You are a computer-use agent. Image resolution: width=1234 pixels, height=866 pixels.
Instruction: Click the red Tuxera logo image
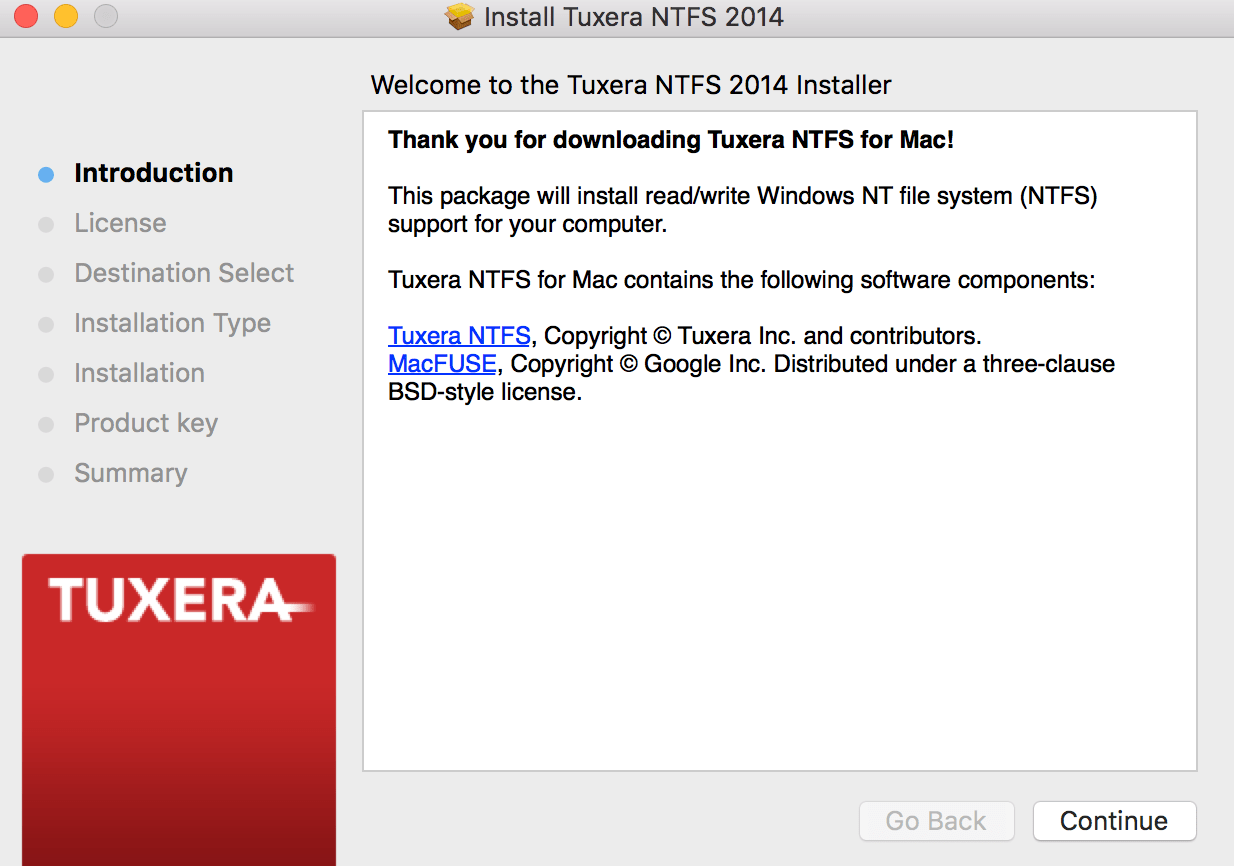click(x=179, y=709)
